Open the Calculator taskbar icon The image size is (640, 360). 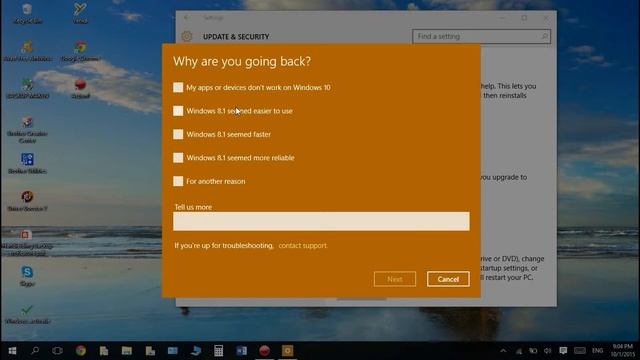218,351
